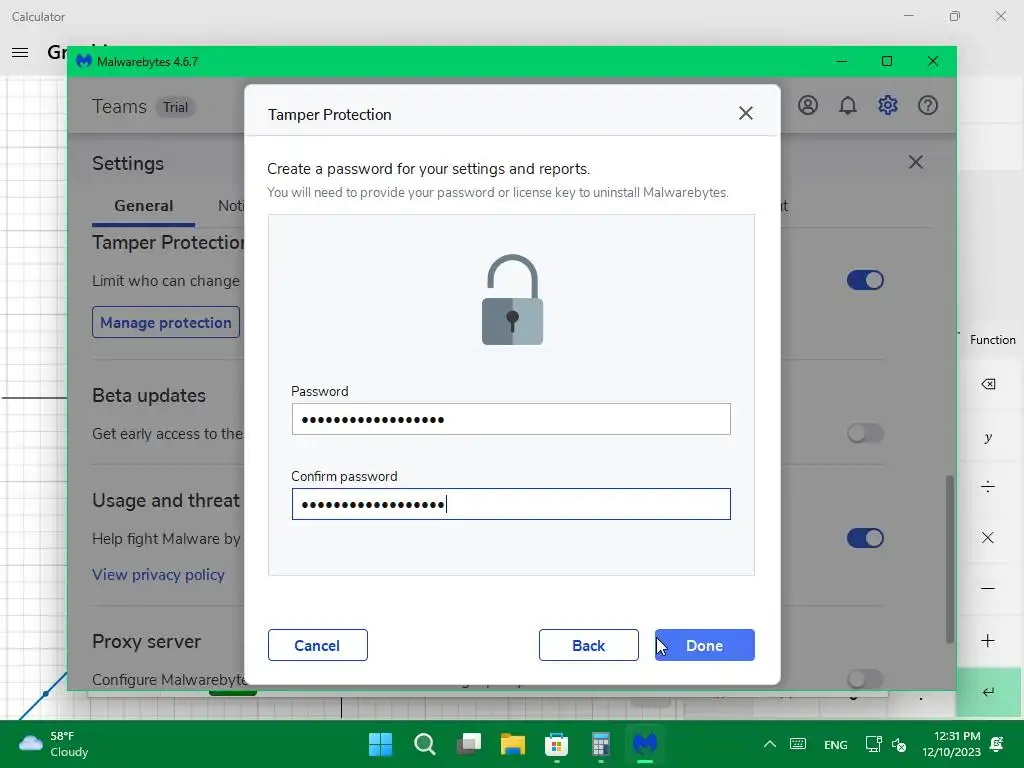The image size is (1024, 768).
Task: Click the Calculator plus key
Action: click(x=988, y=641)
